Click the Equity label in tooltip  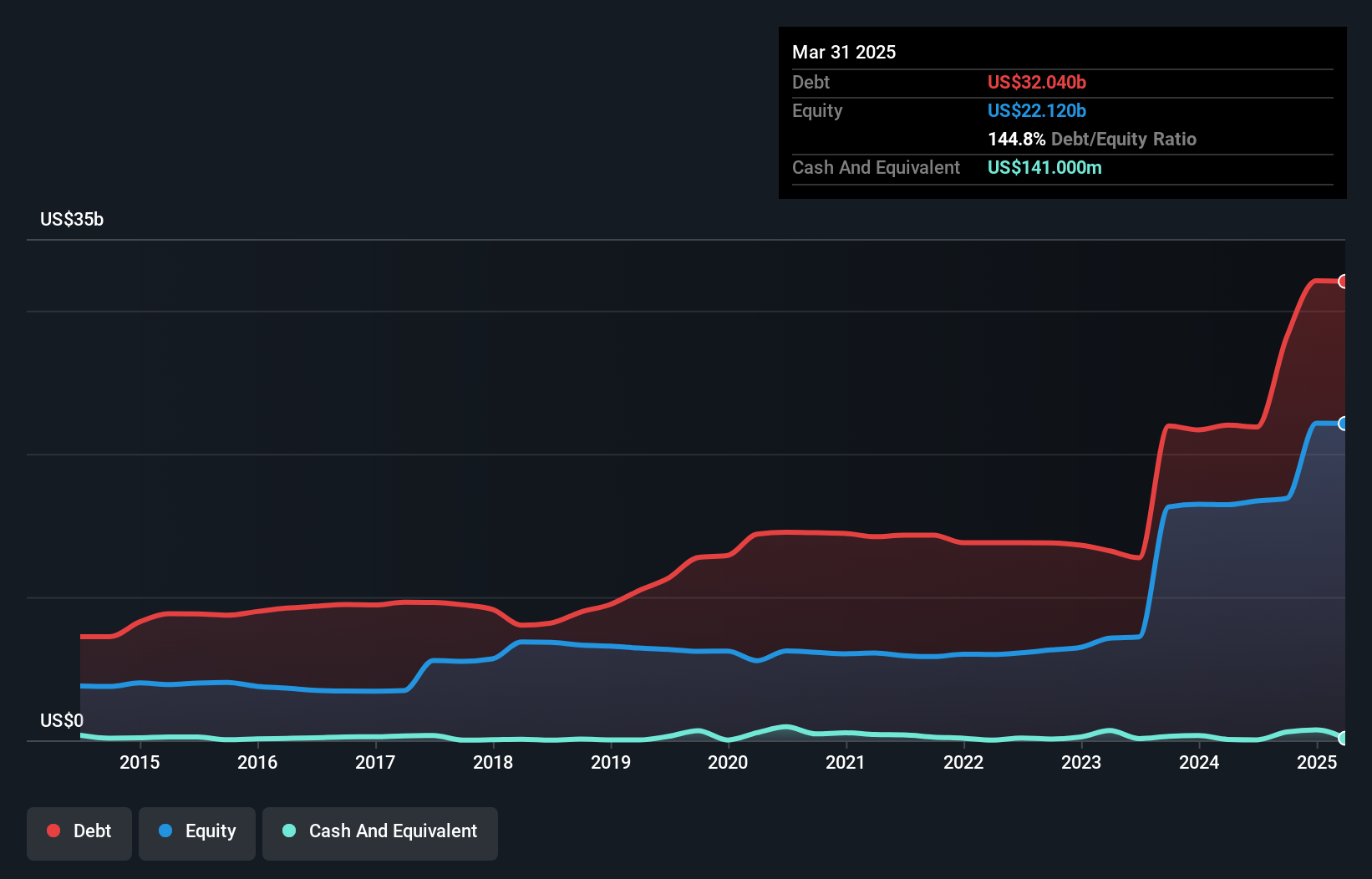click(x=817, y=110)
